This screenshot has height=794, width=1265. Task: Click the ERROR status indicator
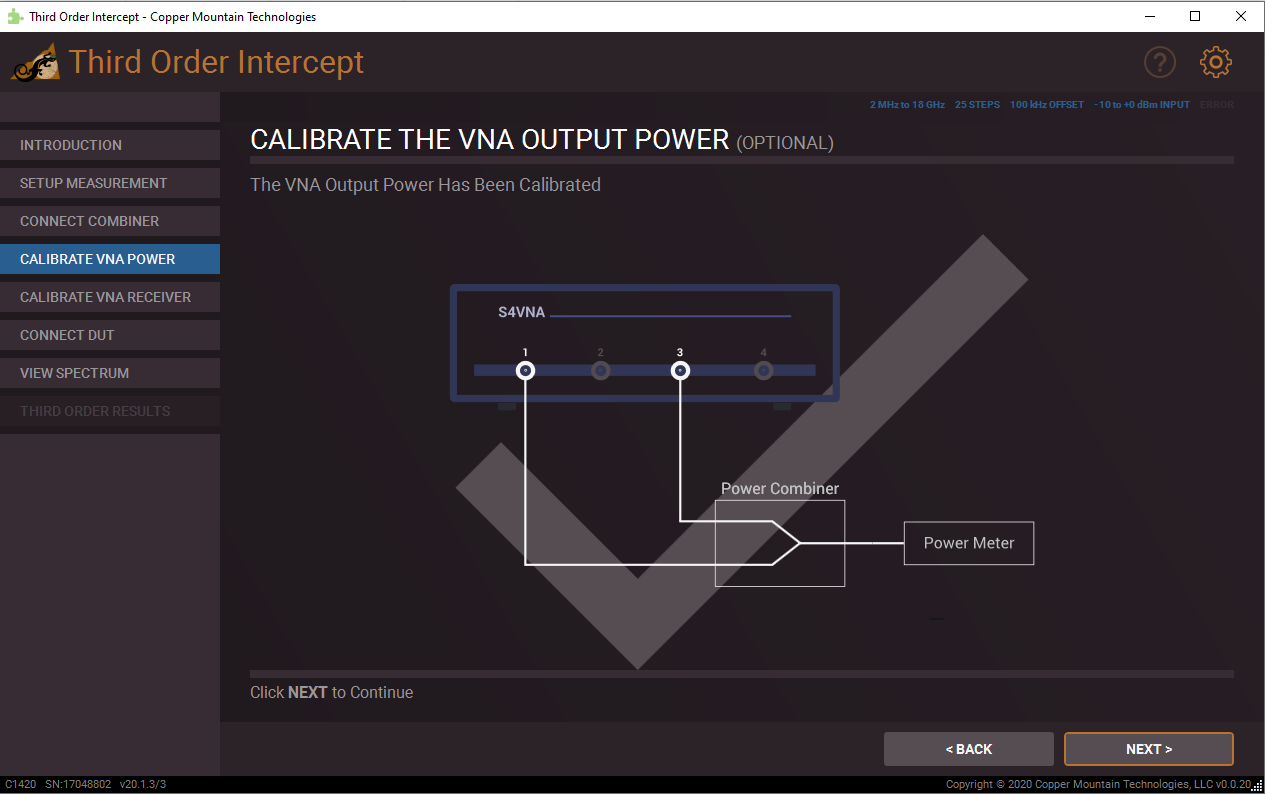(1217, 104)
